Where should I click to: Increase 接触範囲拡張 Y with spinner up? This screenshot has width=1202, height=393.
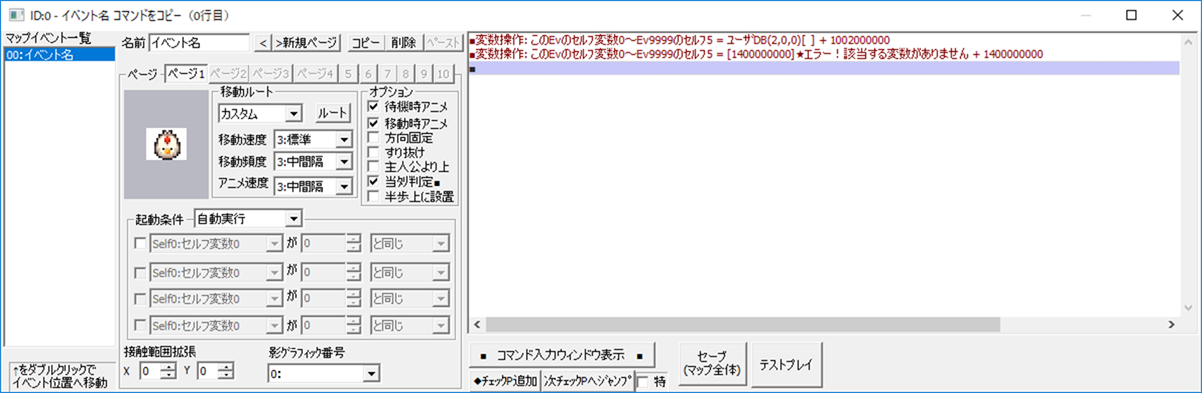coord(225,367)
